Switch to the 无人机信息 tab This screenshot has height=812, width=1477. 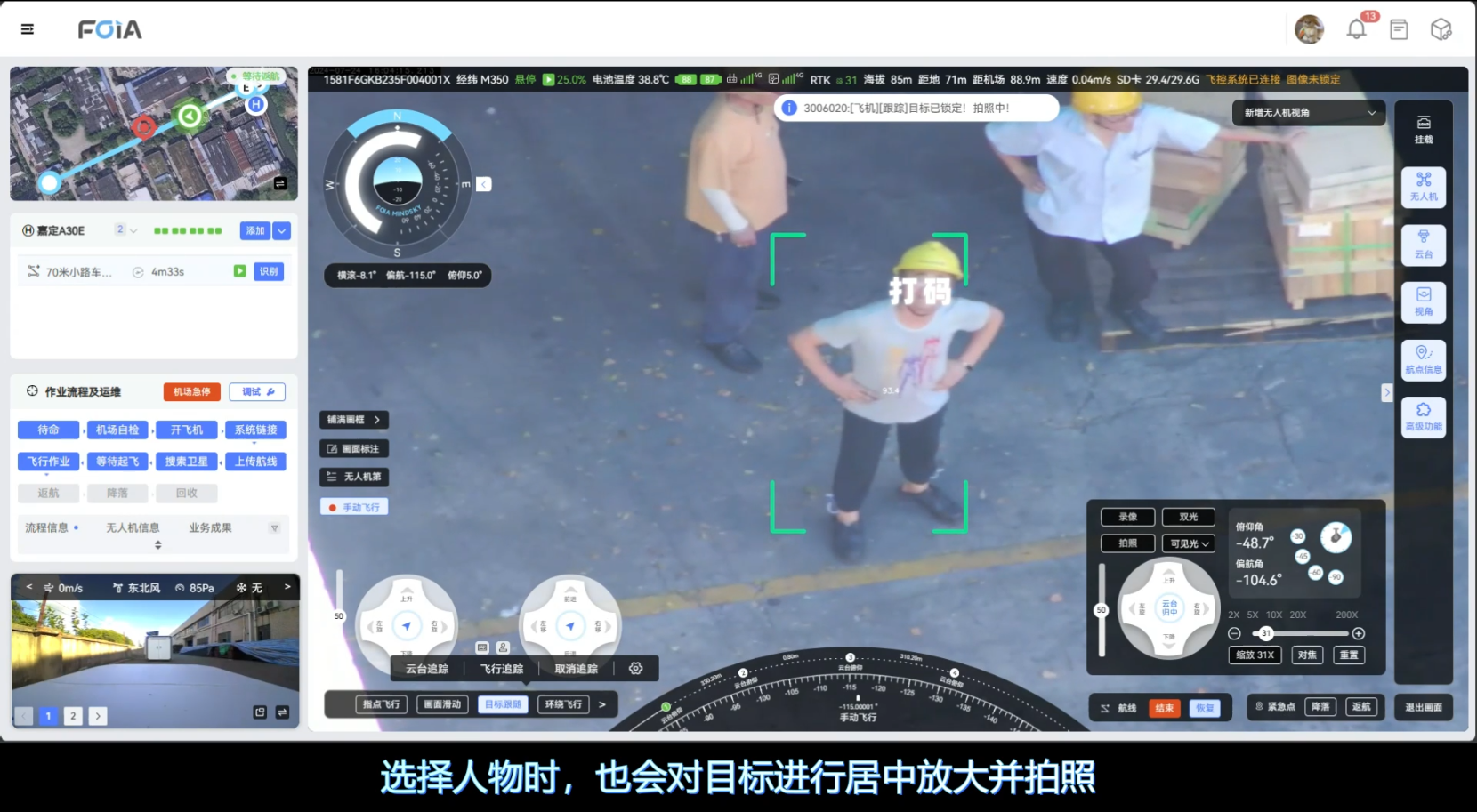click(133, 527)
